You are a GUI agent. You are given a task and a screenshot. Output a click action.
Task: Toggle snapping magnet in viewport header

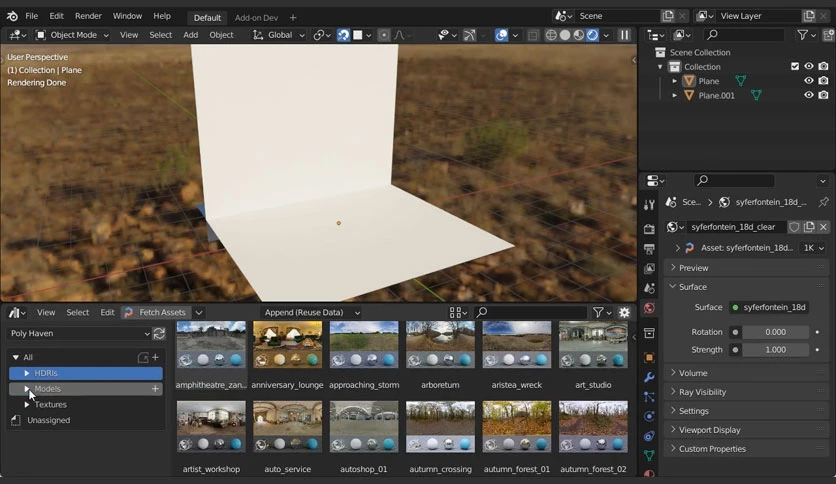click(343, 35)
